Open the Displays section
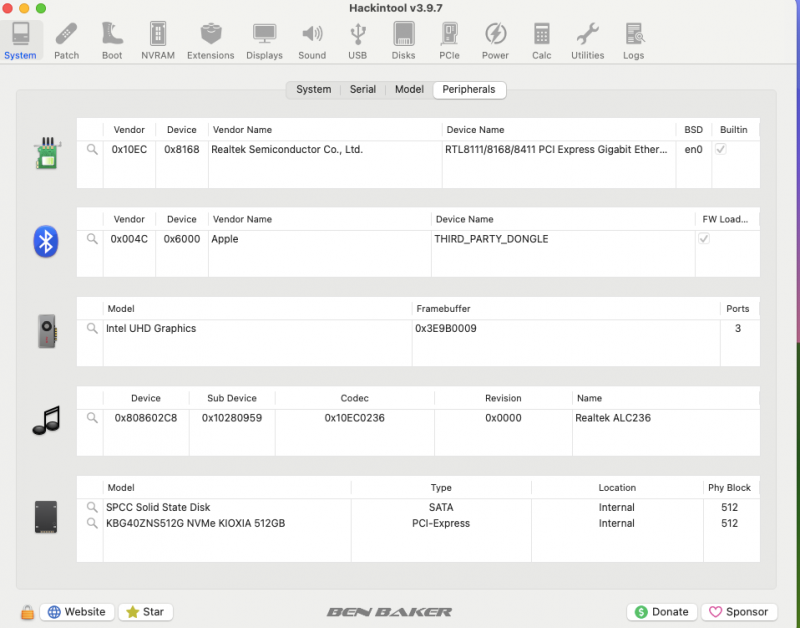The image size is (800, 628). coord(264,38)
